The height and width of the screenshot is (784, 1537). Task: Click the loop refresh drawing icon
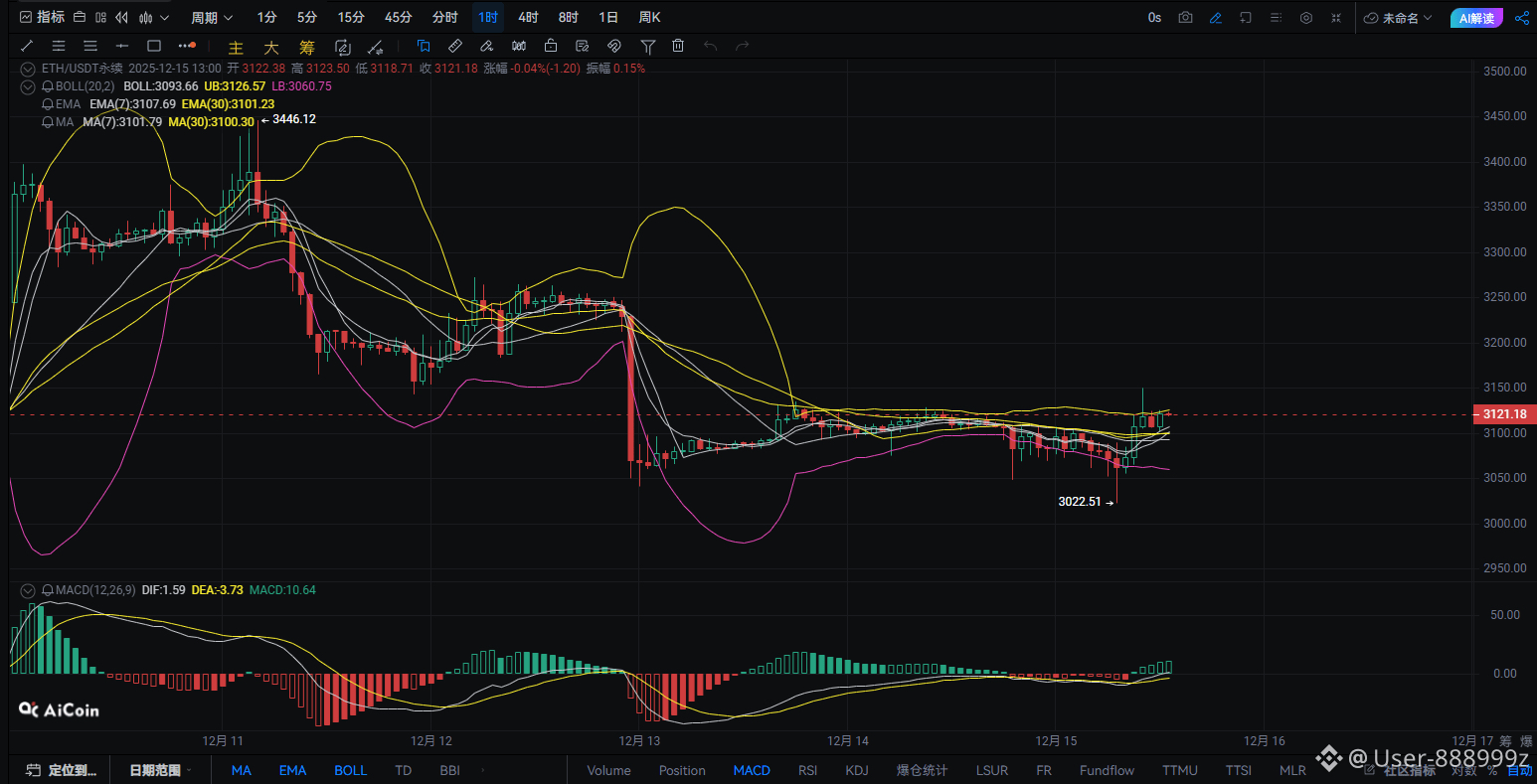(x=343, y=47)
